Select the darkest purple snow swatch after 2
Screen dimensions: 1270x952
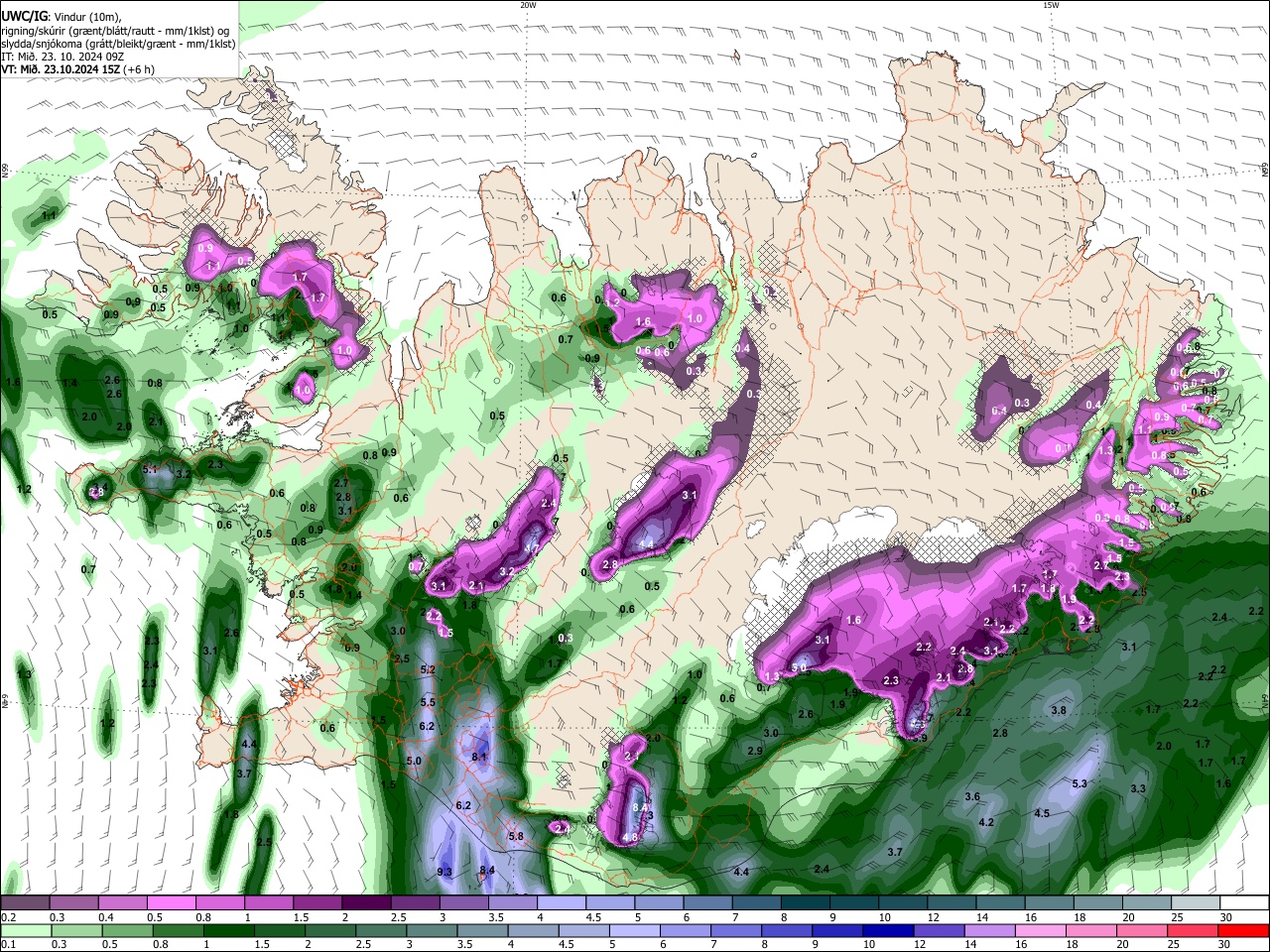tap(367, 902)
